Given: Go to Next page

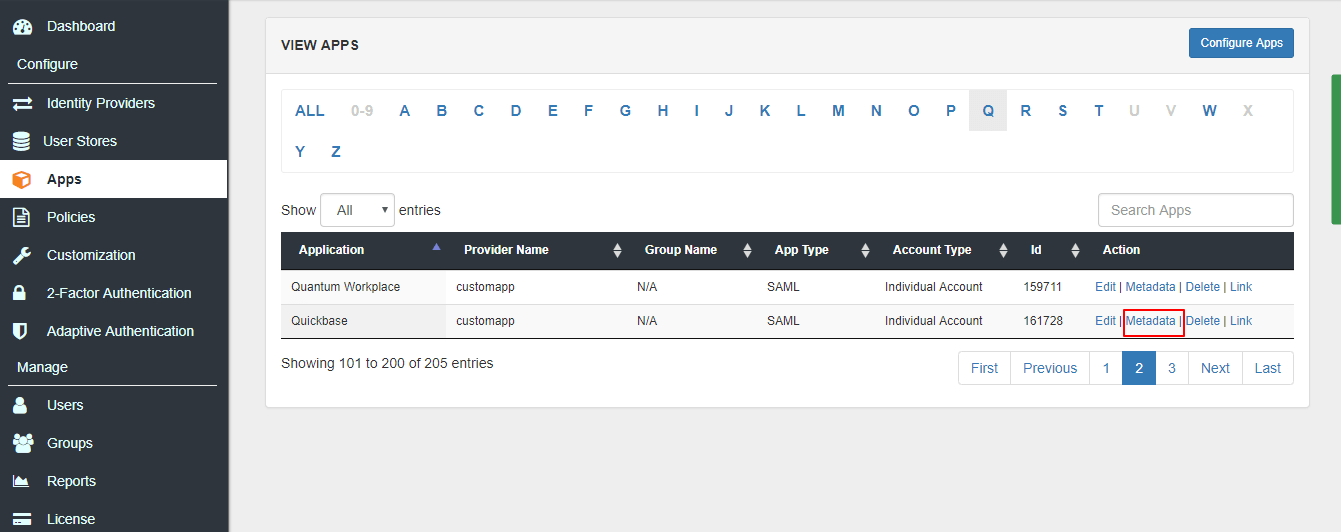Looking at the screenshot, I should [1215, 368].
